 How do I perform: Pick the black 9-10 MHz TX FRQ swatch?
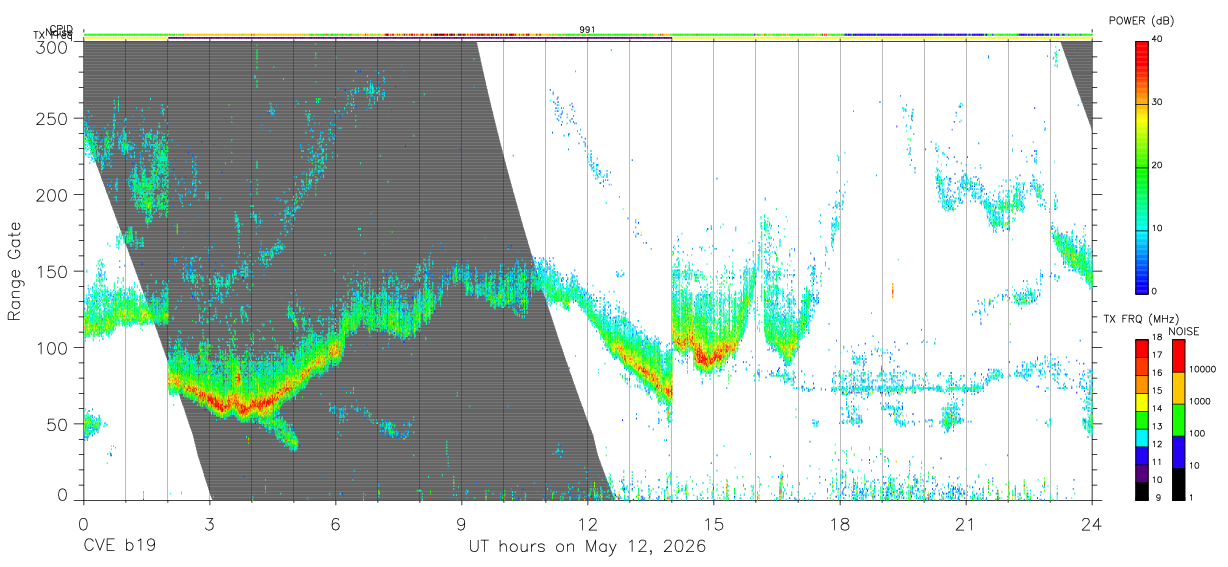[x=1141, y=490]
